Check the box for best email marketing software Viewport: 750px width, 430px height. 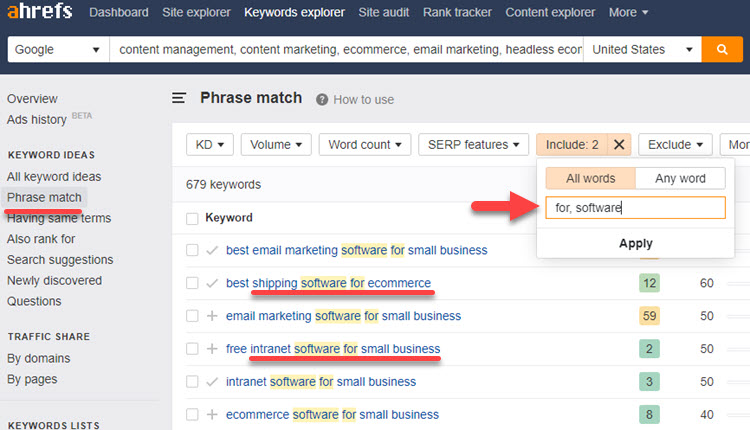(x=192, y=250)
